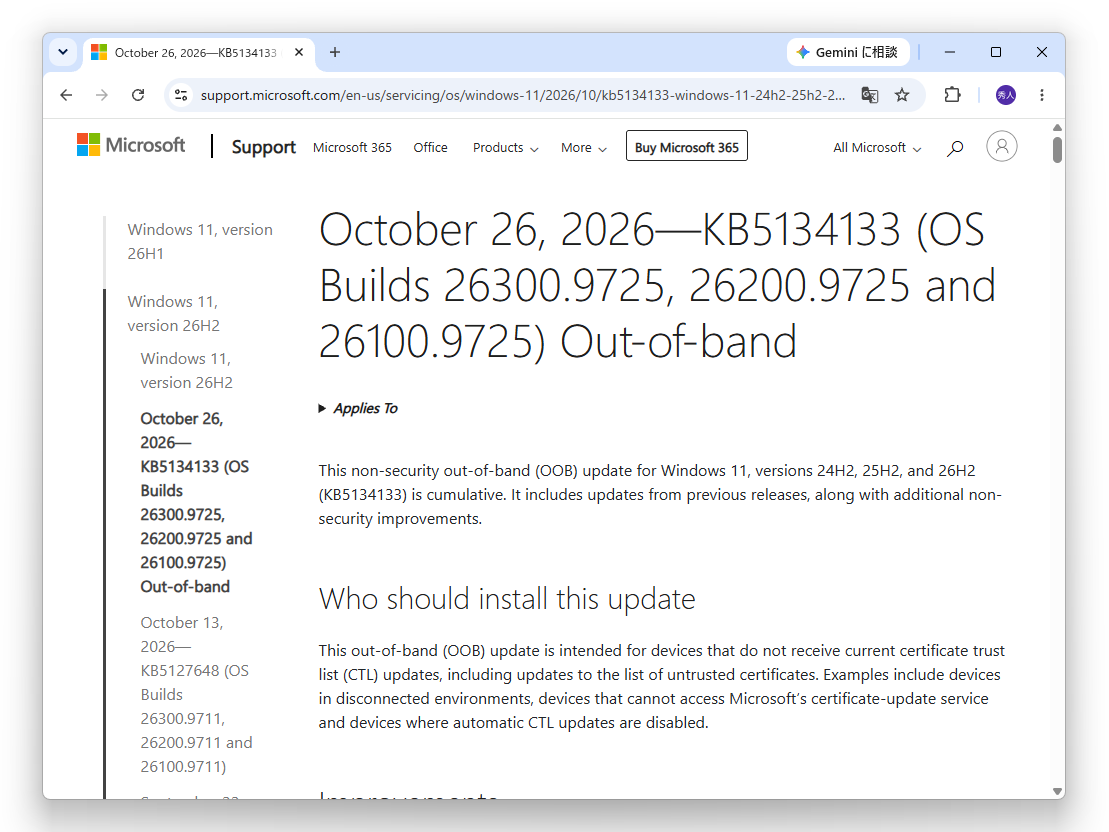Image resolution: width=1109 pixels, height=832 pixels.
Task: Open a new browser tab
Action: [335, 52]
